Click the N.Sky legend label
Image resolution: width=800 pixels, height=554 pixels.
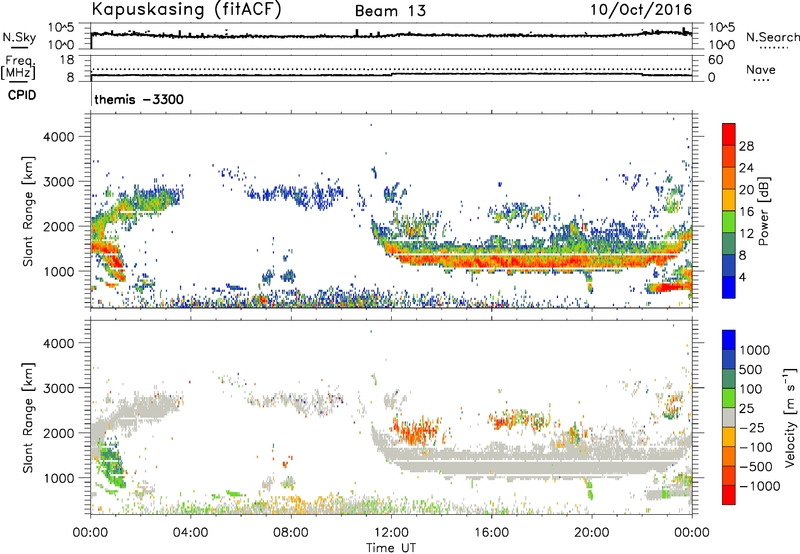pos(19,37)
